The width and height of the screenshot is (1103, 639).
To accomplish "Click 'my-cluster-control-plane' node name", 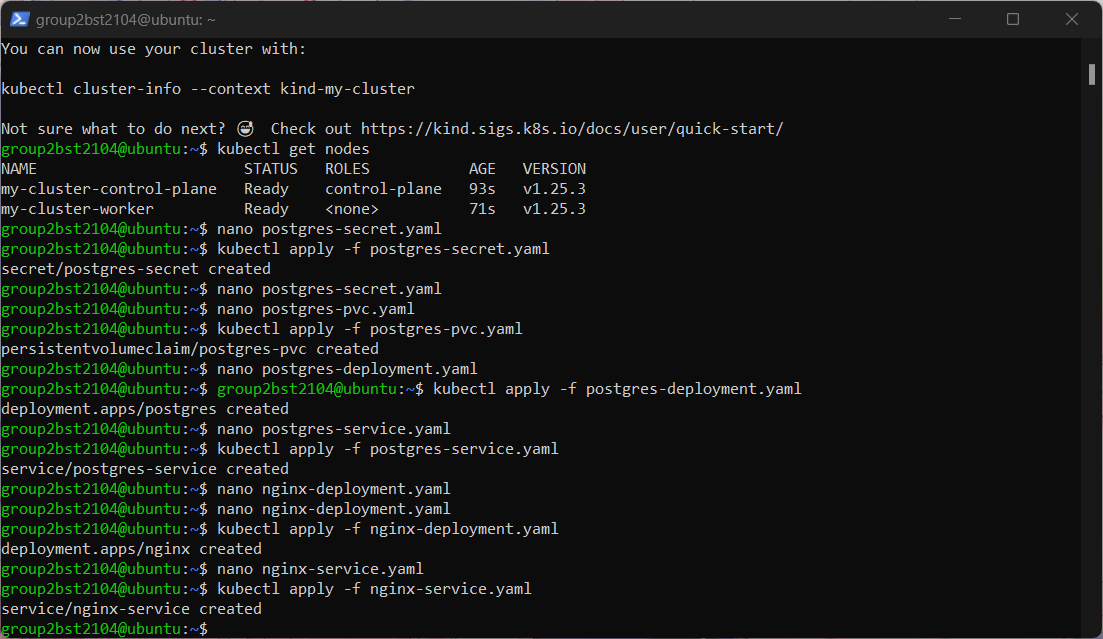I will [x=109, y=189].
